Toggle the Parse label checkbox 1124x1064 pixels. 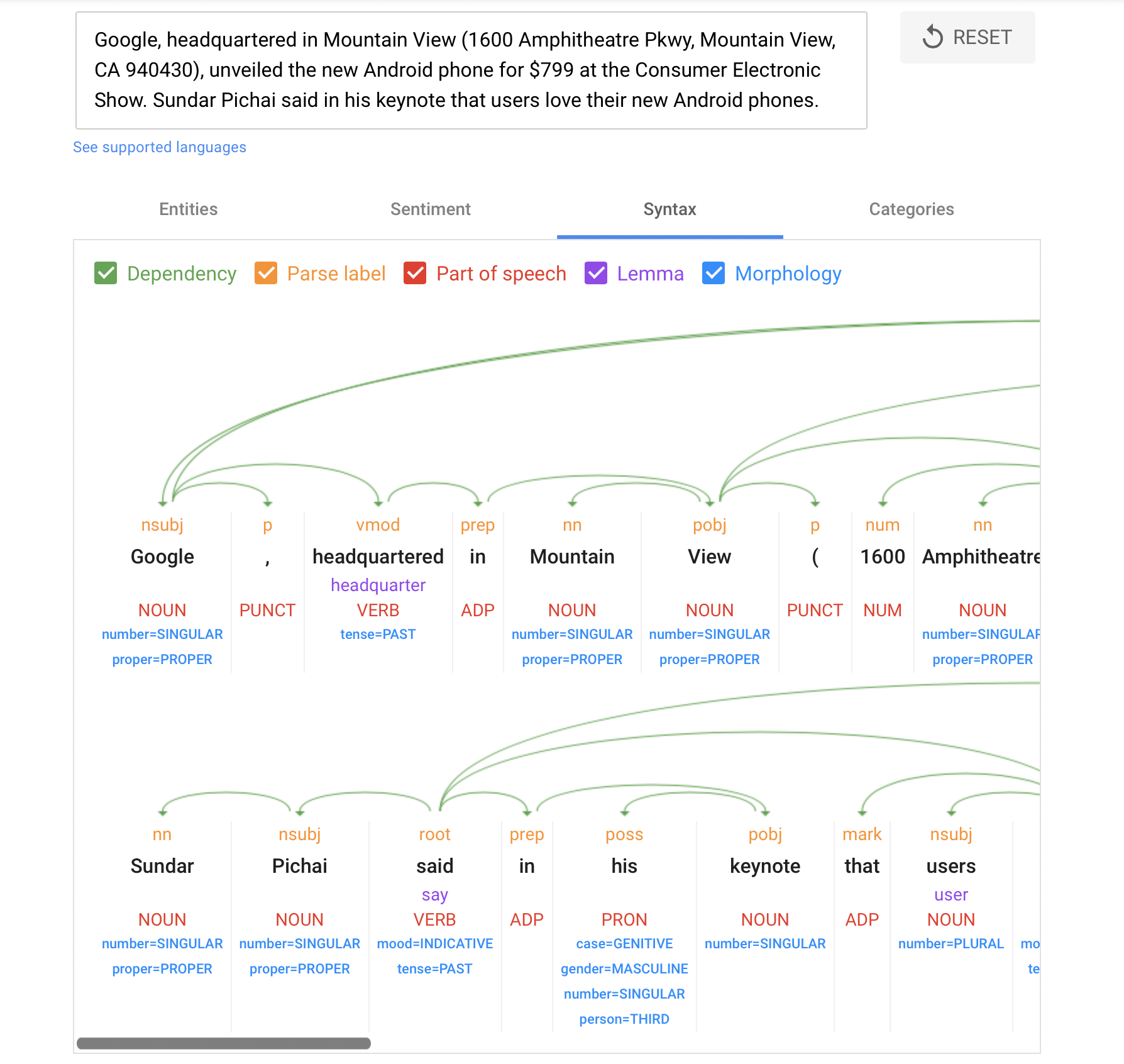(x=266, y=274)
